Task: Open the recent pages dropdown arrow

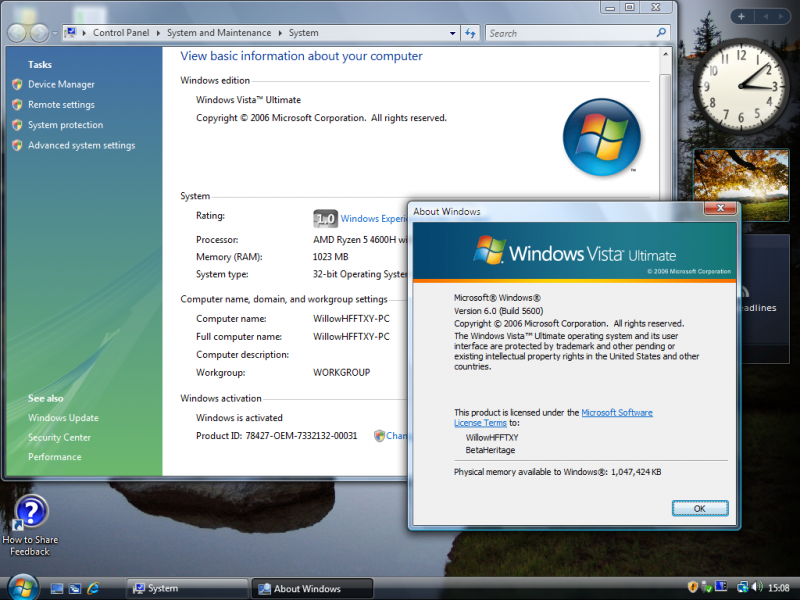Action: (55, 34)
